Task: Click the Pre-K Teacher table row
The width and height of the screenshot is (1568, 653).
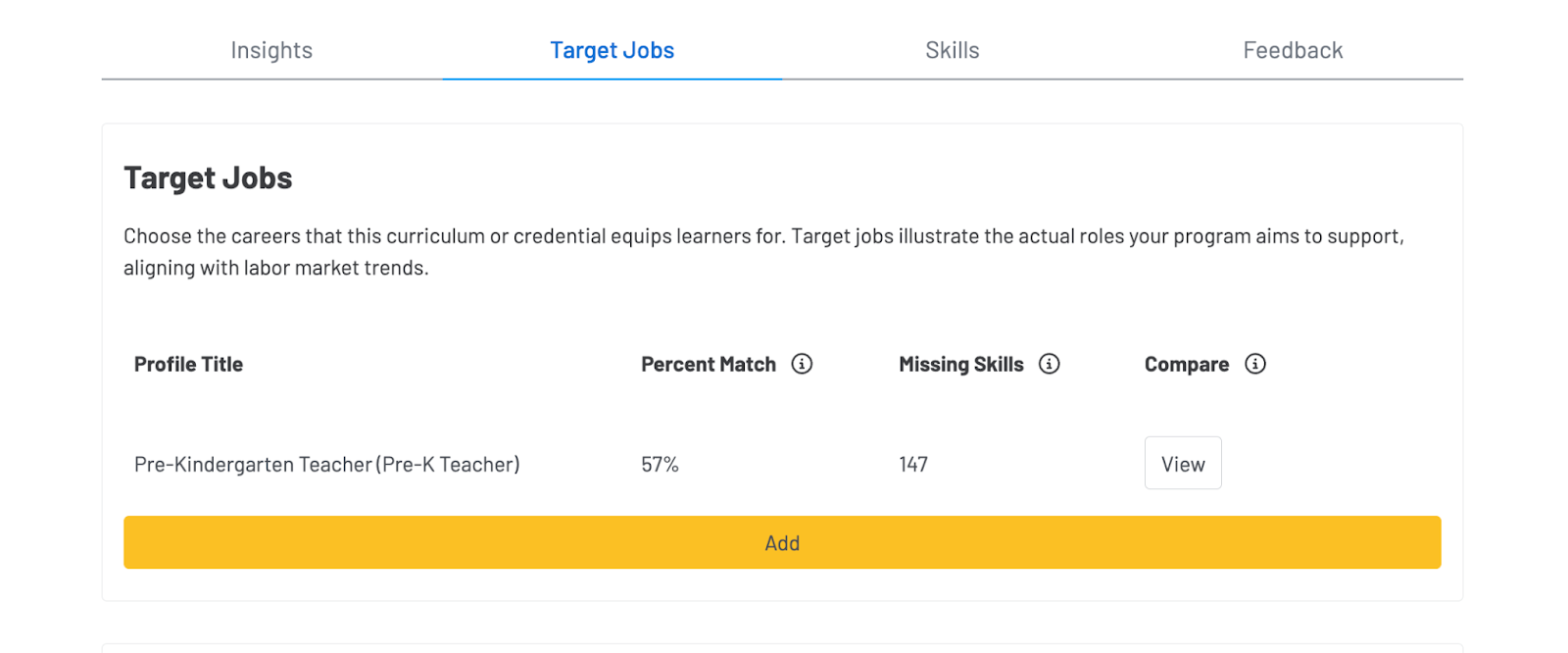Action: click(x=686, y=464)
